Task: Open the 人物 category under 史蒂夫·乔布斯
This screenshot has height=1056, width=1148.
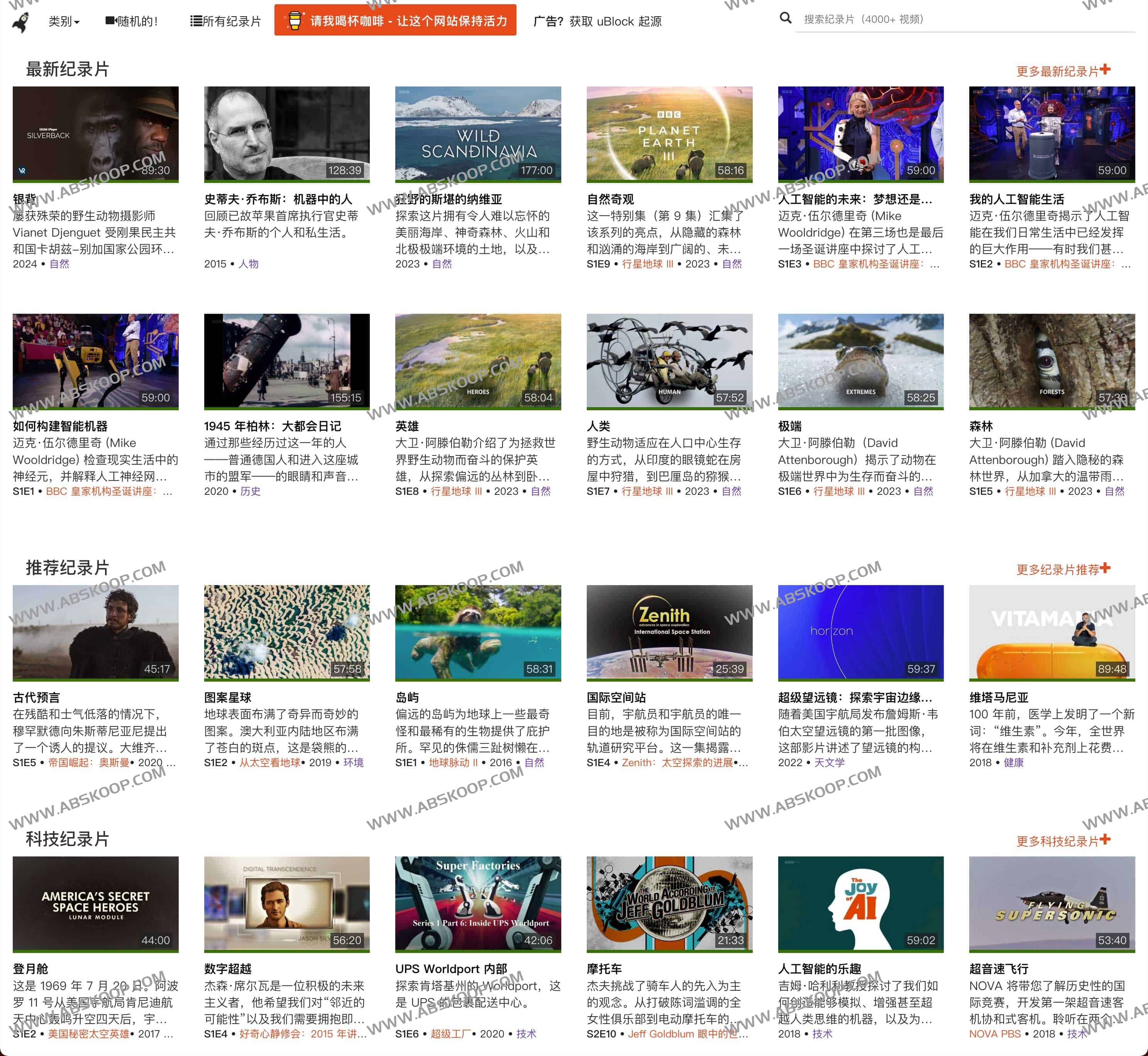Action: coord(248,264)
